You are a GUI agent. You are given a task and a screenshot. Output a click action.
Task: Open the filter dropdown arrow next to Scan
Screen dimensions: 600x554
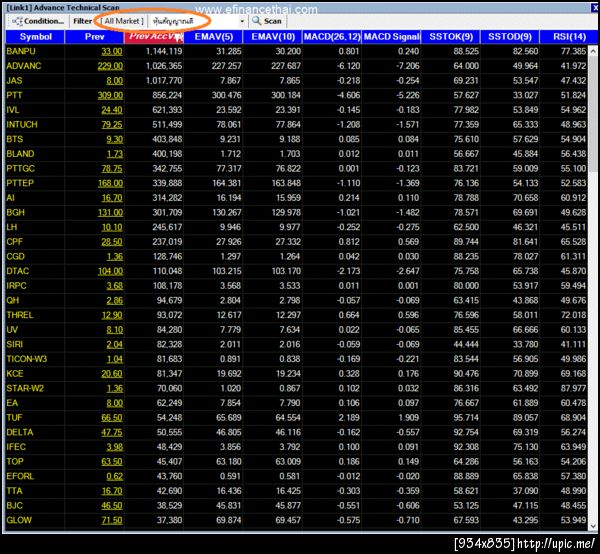(x=242, y=21)
